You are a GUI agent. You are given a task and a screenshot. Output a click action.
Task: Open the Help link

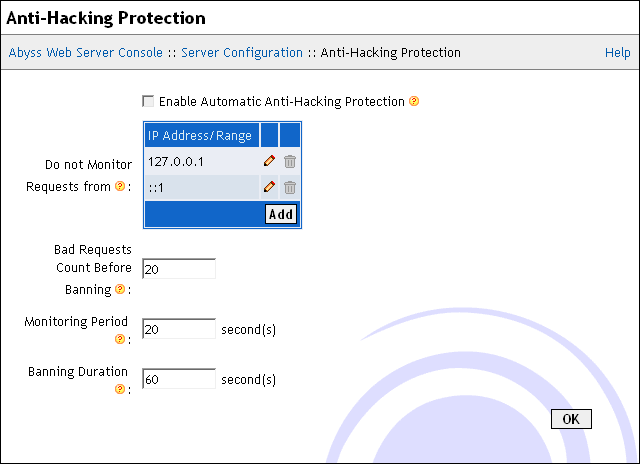coord(617,52)
